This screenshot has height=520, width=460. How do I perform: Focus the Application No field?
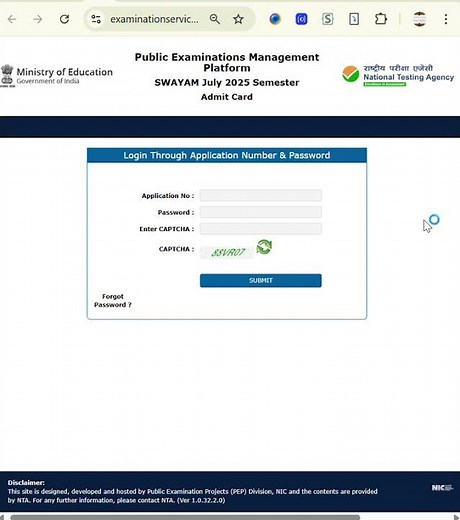261,195
